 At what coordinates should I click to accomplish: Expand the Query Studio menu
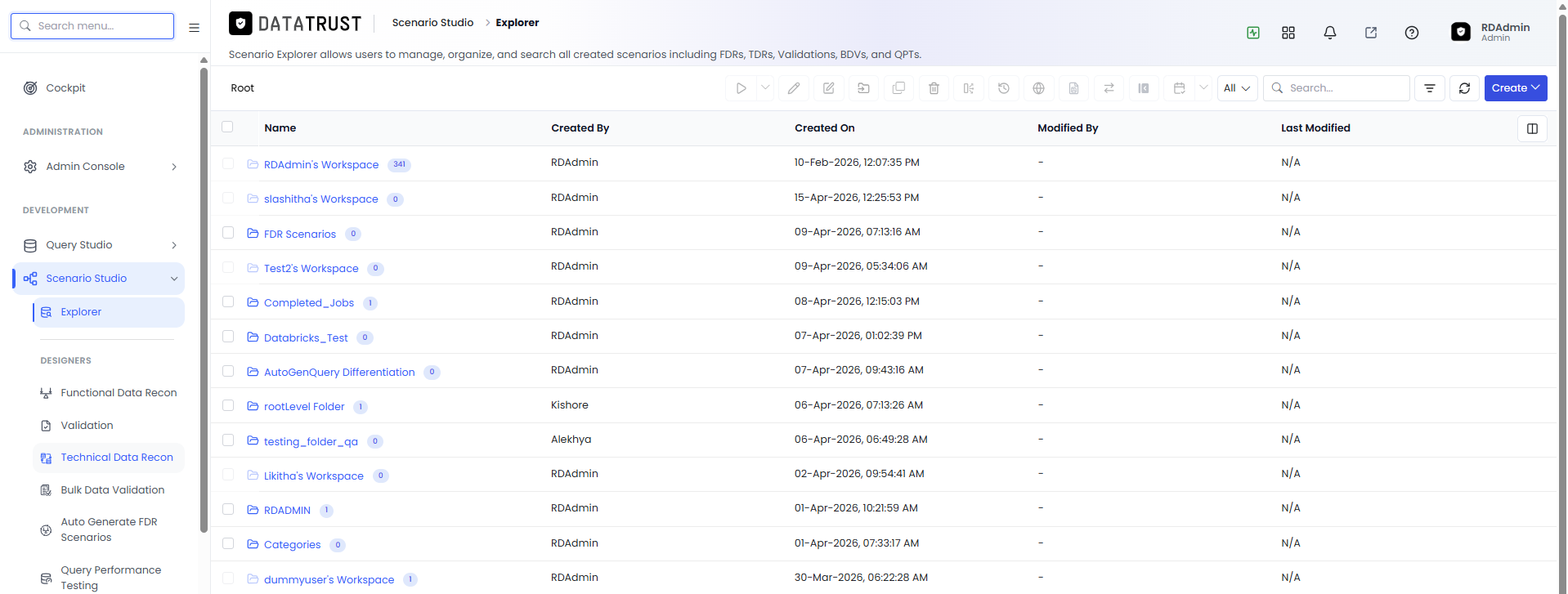[x=100, y=245]
